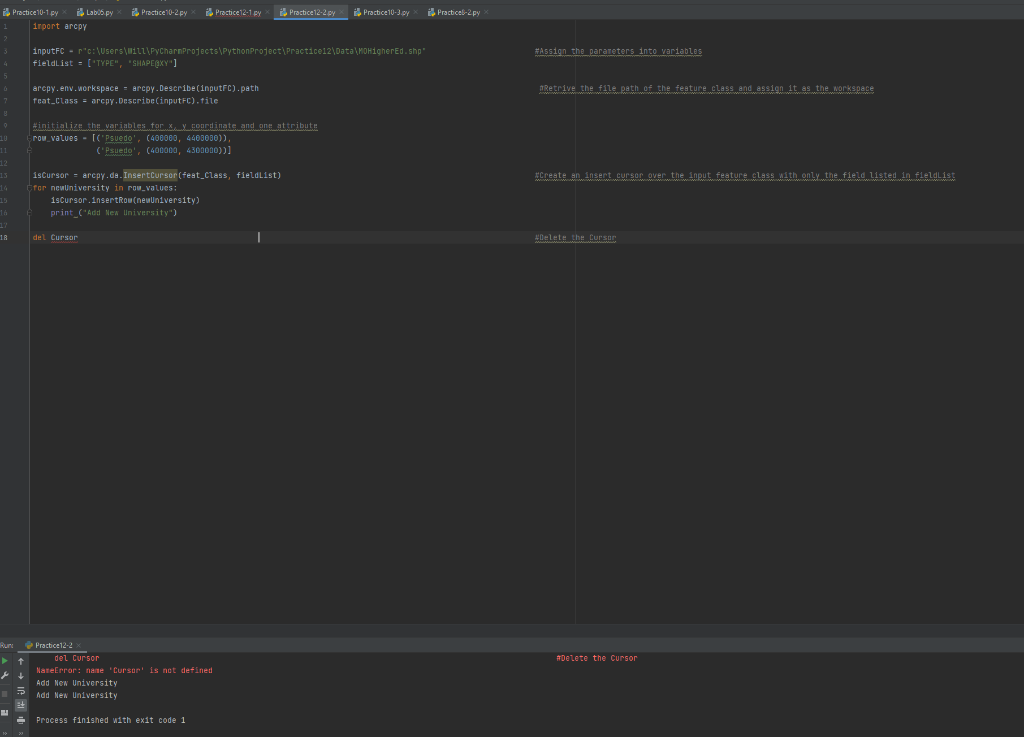This screenshot has width=1024, height=737.
Task: Rerun Practice12-2 with the green play icon
Action: 5,661
